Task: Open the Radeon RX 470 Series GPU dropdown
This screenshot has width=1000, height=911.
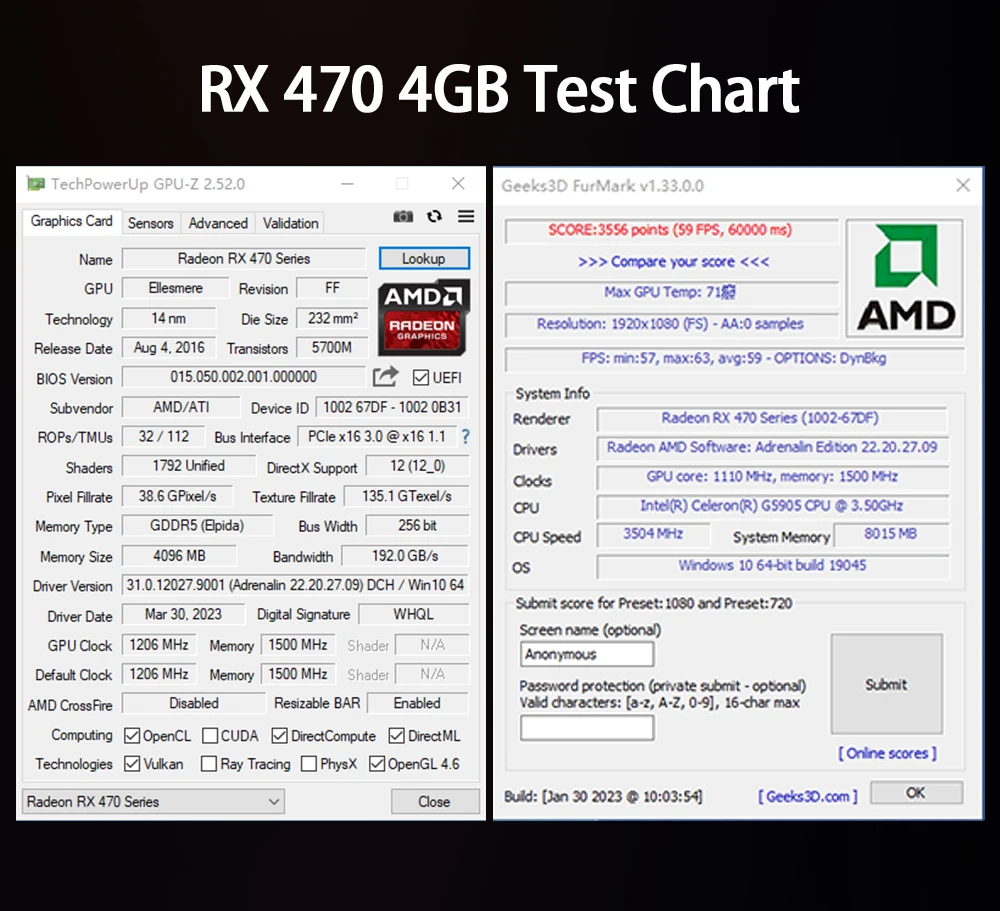Action: coord(154,801)
